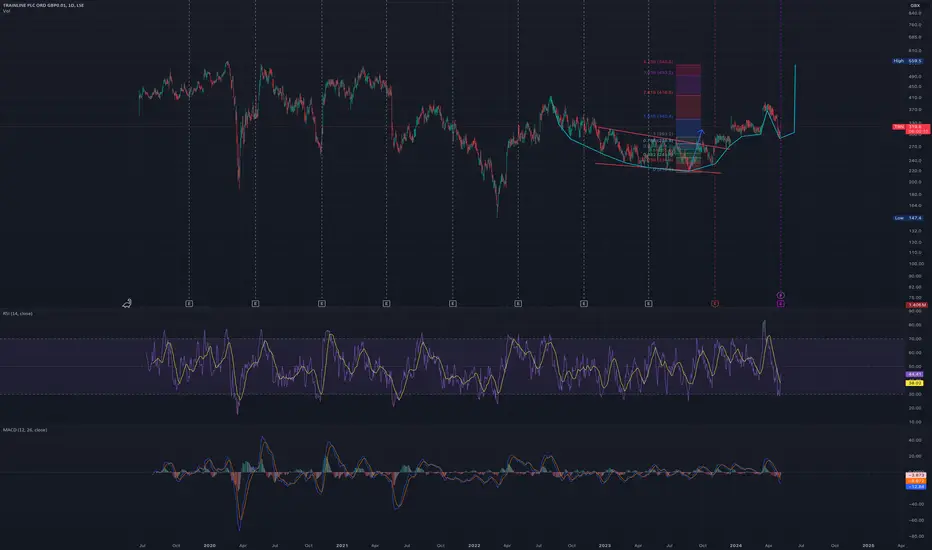Click the purple circle marker above the latest earnings icon
Screen dimensions: 932x550
780,295
